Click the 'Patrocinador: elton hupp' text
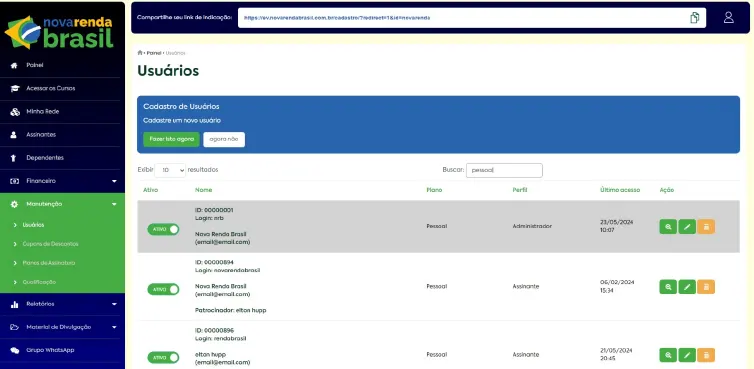Screen dimensions: 754x369 (230, 310)
